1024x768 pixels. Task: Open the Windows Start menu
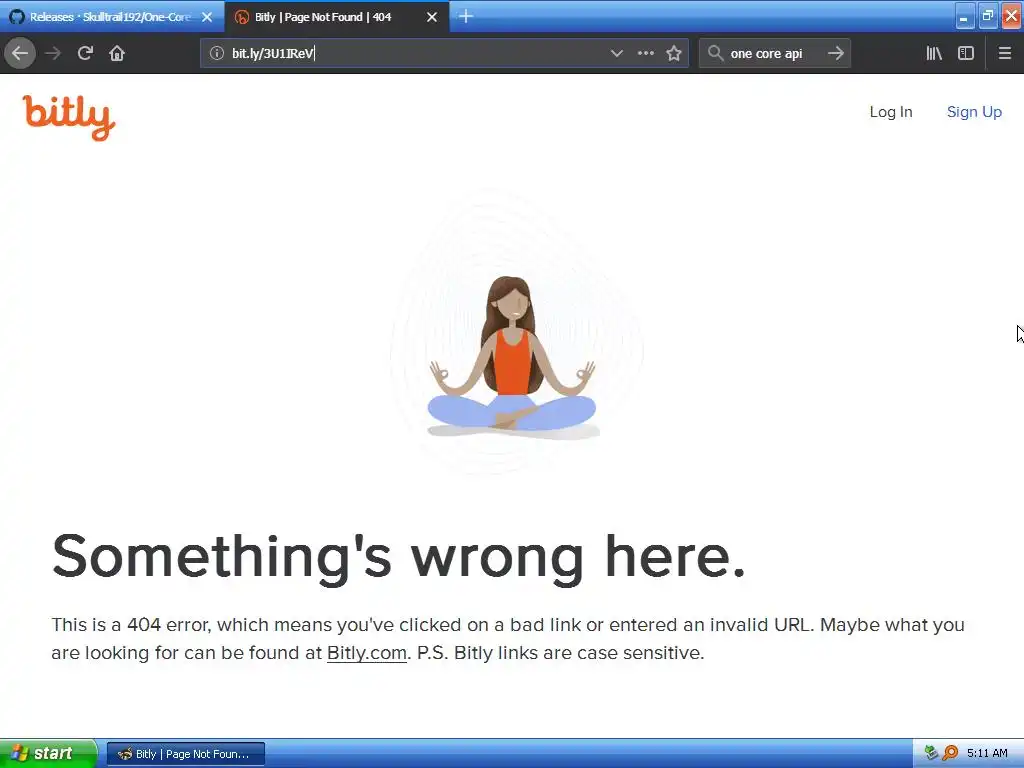[48, 753]
